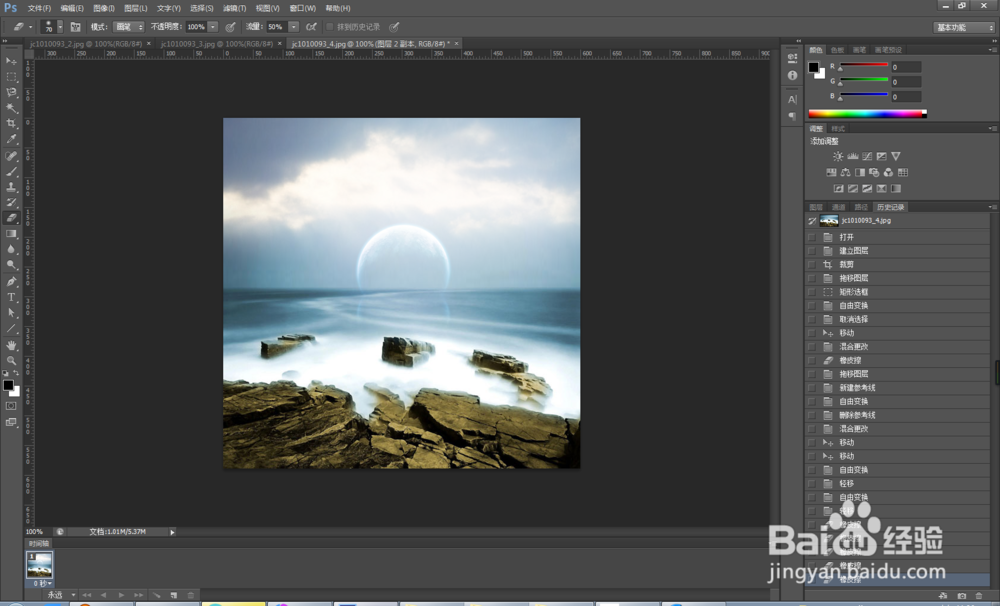Open the eraser tool preset picker
This screenshot has width=1000, height=606.
coord(22,27)
